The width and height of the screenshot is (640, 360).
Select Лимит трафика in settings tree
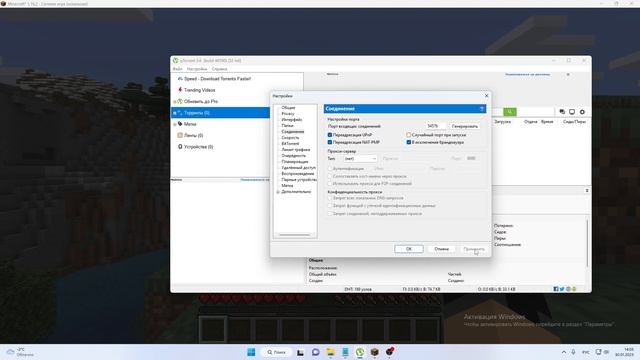[x=296, y=150]
